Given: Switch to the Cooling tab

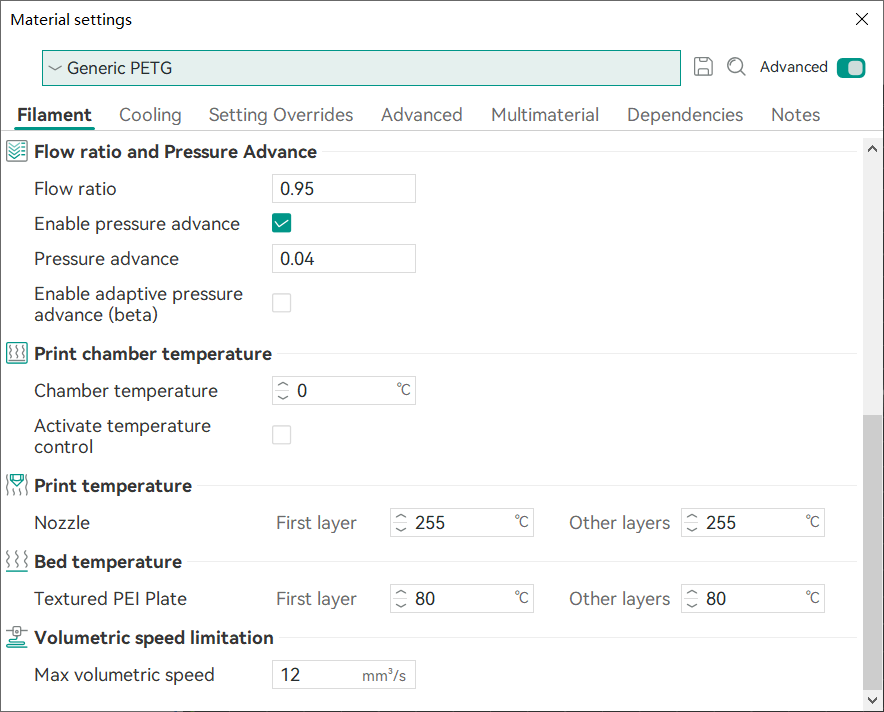Looking at the screenshot, I should 150,115.
